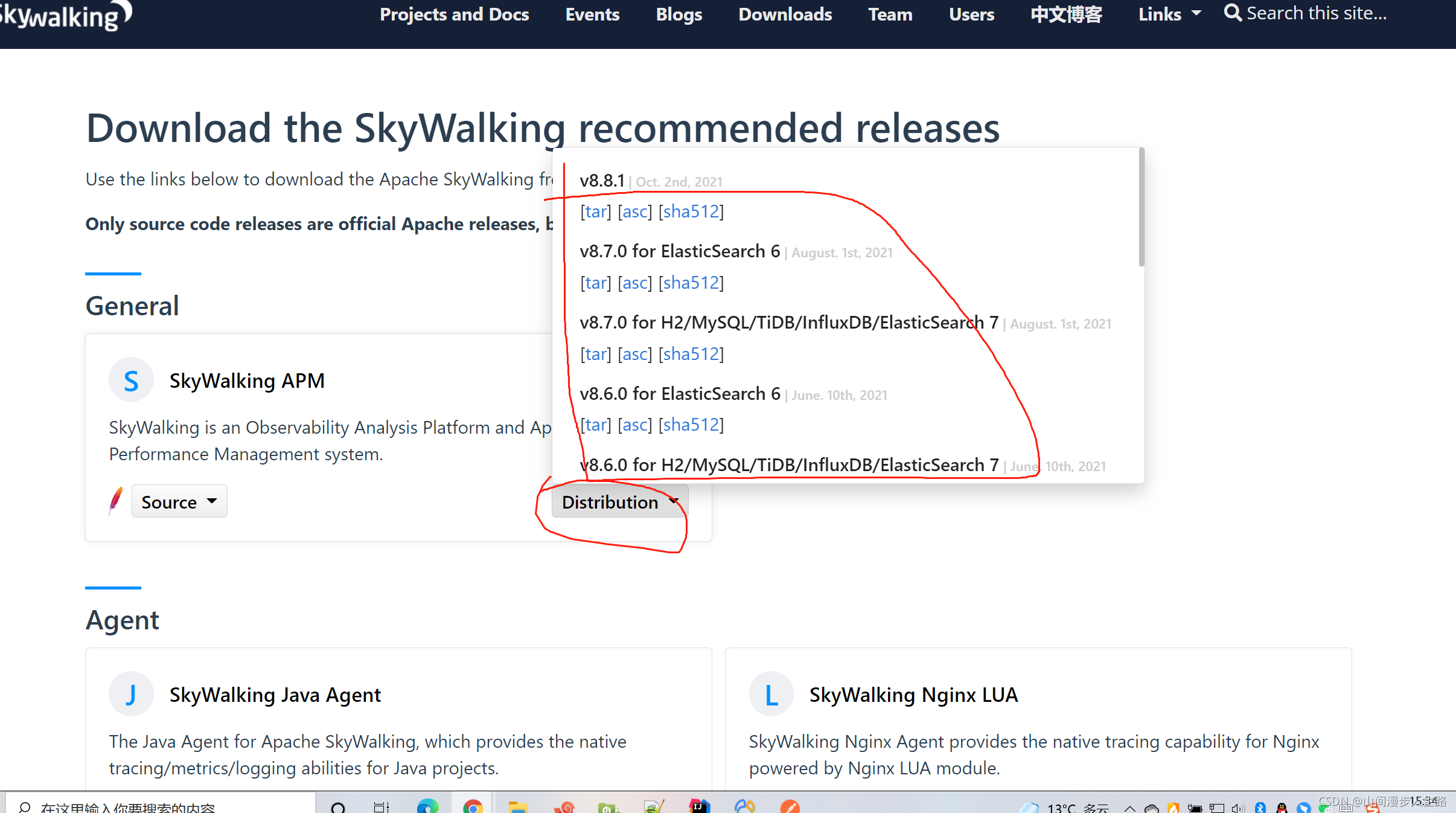Click the Task View taskbar icon
The height and width of the screenshot is (813, 1456).
pyautogui.click(x=382, y=807)
